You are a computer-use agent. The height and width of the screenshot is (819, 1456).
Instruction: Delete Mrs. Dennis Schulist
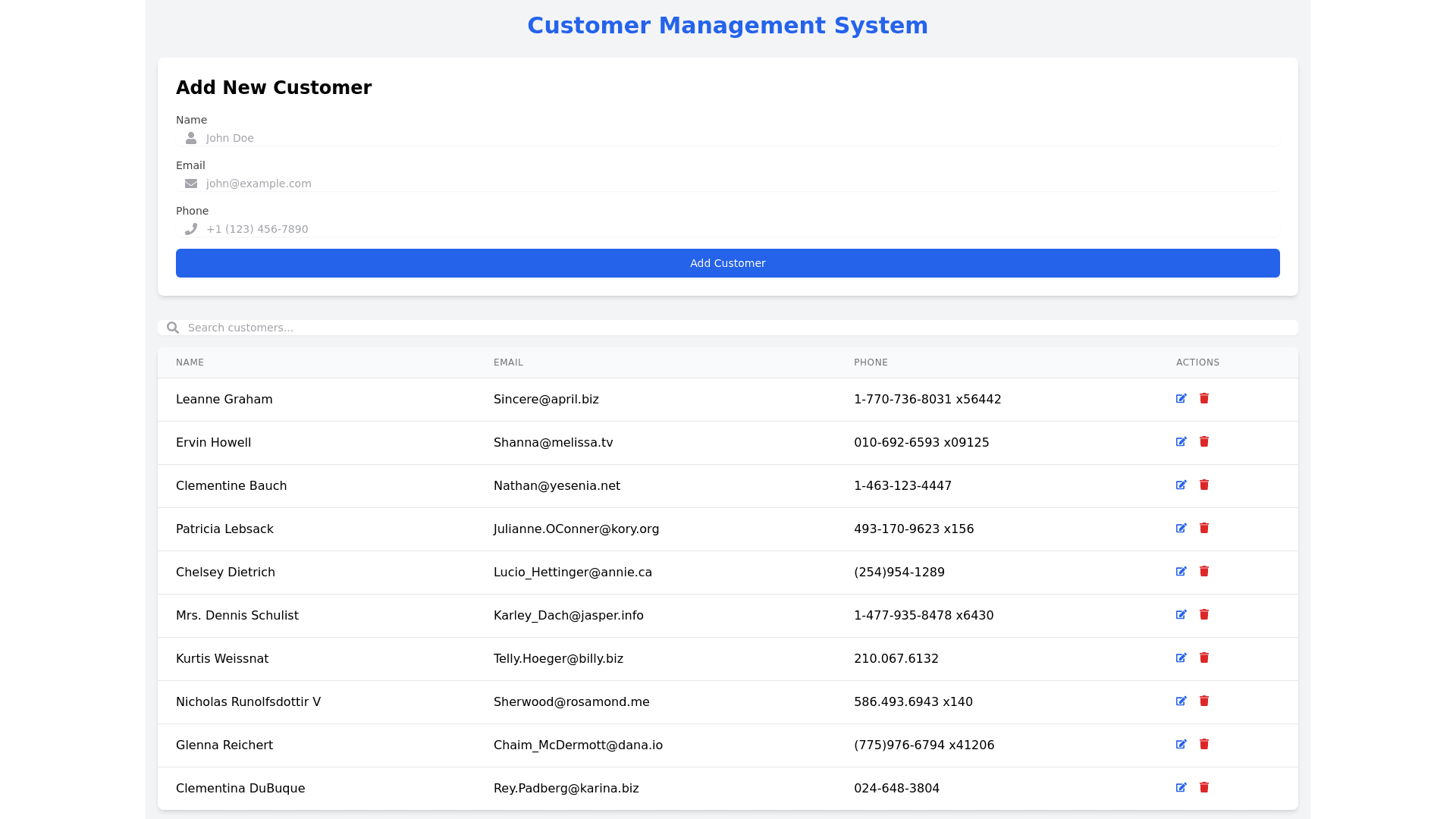point(1203,615)
